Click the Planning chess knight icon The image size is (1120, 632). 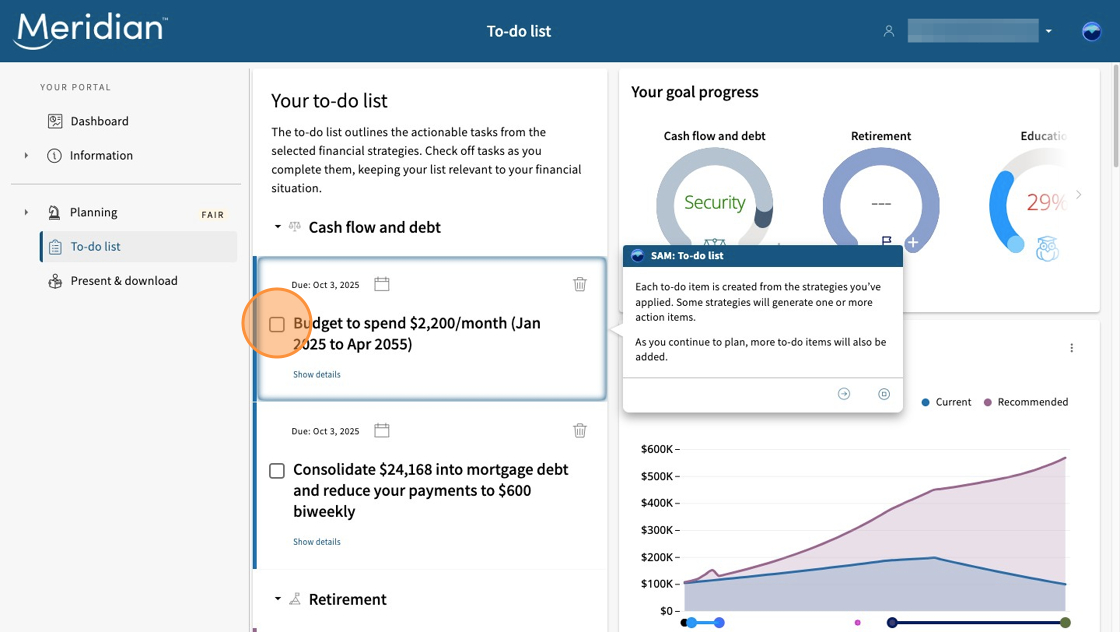(x=54, y=212)
